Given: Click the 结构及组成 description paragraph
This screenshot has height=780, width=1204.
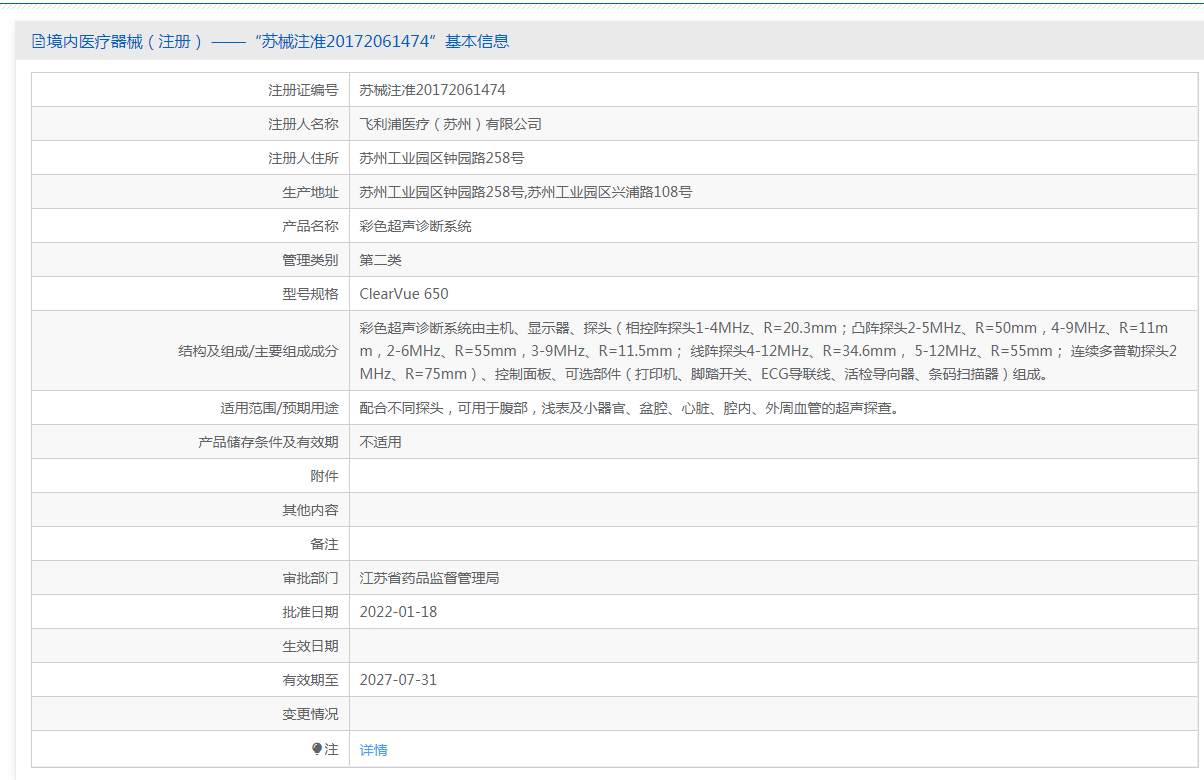Looking at the screenshot, I should 767,351.
